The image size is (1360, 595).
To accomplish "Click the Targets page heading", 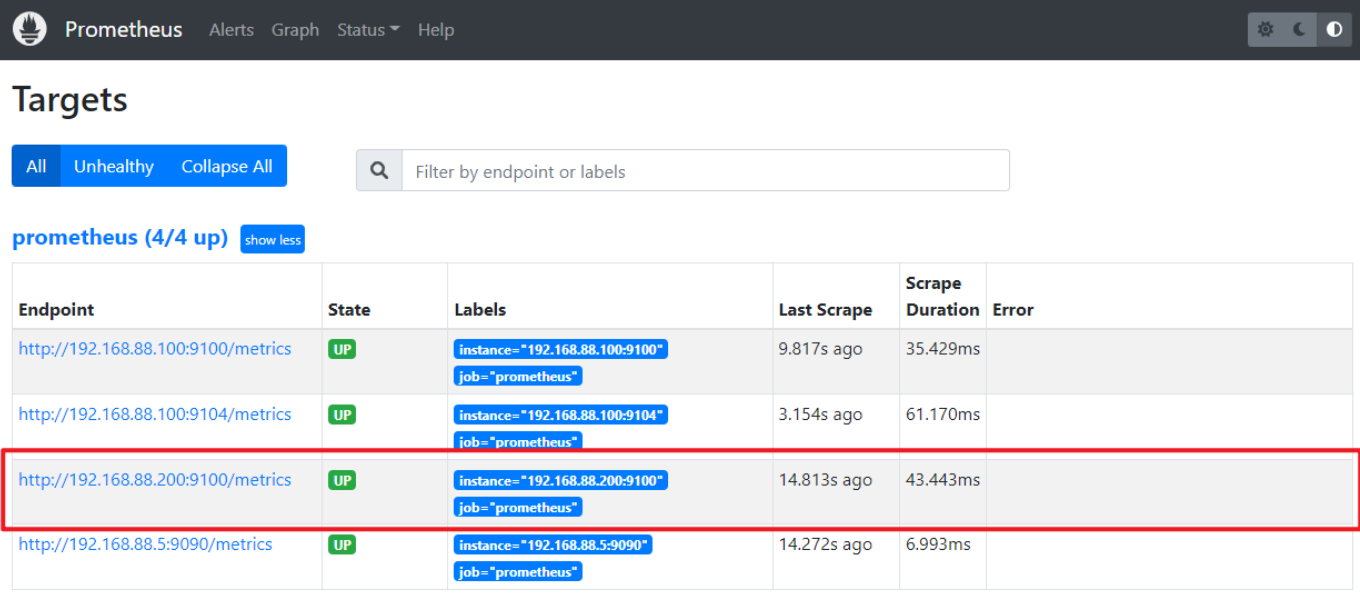I will [x=70, y=100].
